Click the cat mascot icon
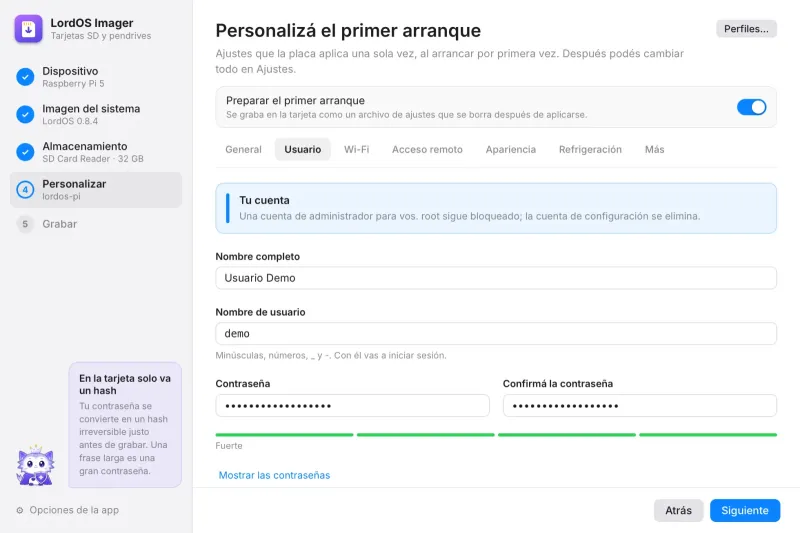This screenshot has height=533, width=800. 35,465
